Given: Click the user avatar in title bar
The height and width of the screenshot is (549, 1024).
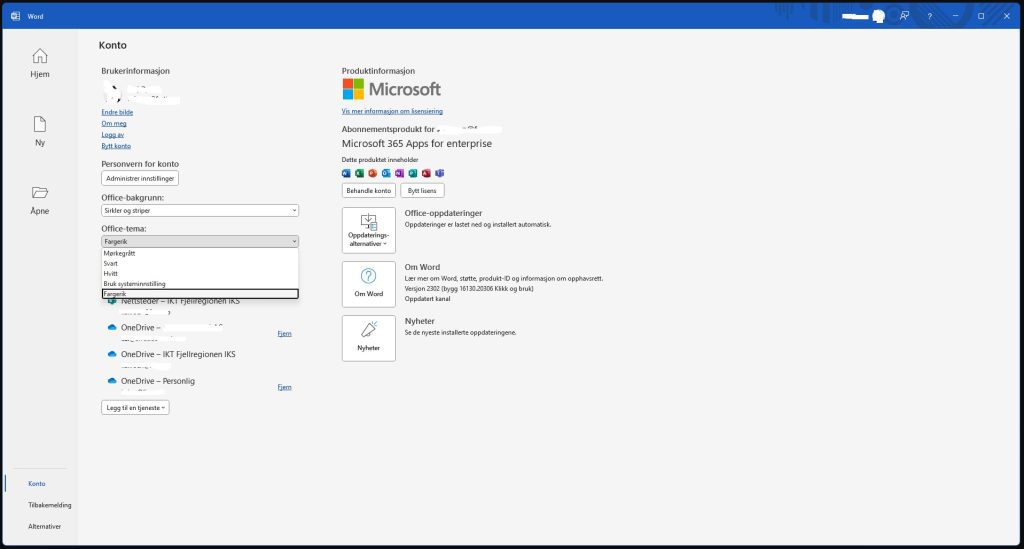Looking at the screenshot, I should pyautogui.click(x=879, y=16).
